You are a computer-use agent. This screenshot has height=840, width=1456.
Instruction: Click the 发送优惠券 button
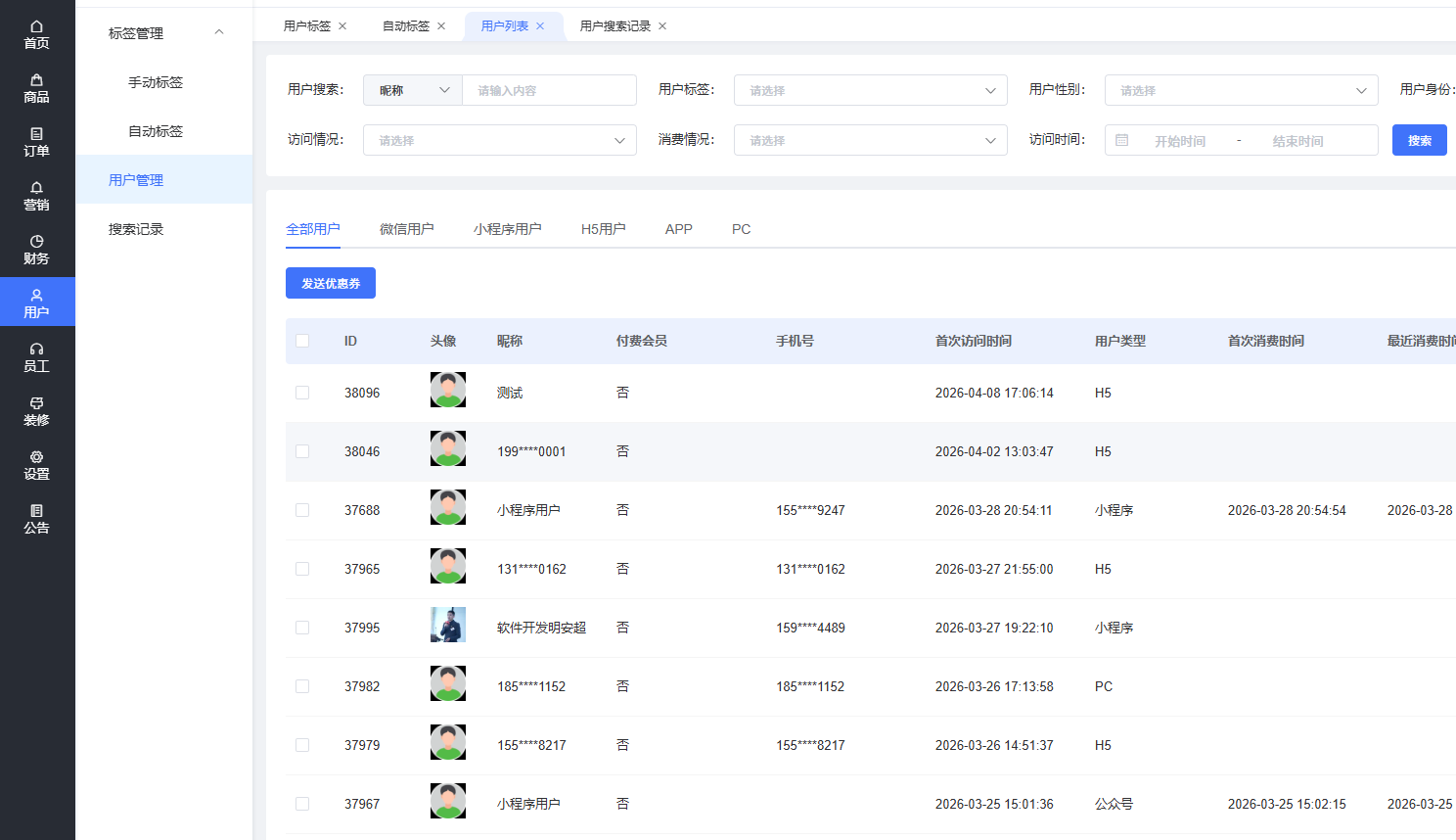click(331, 283)
